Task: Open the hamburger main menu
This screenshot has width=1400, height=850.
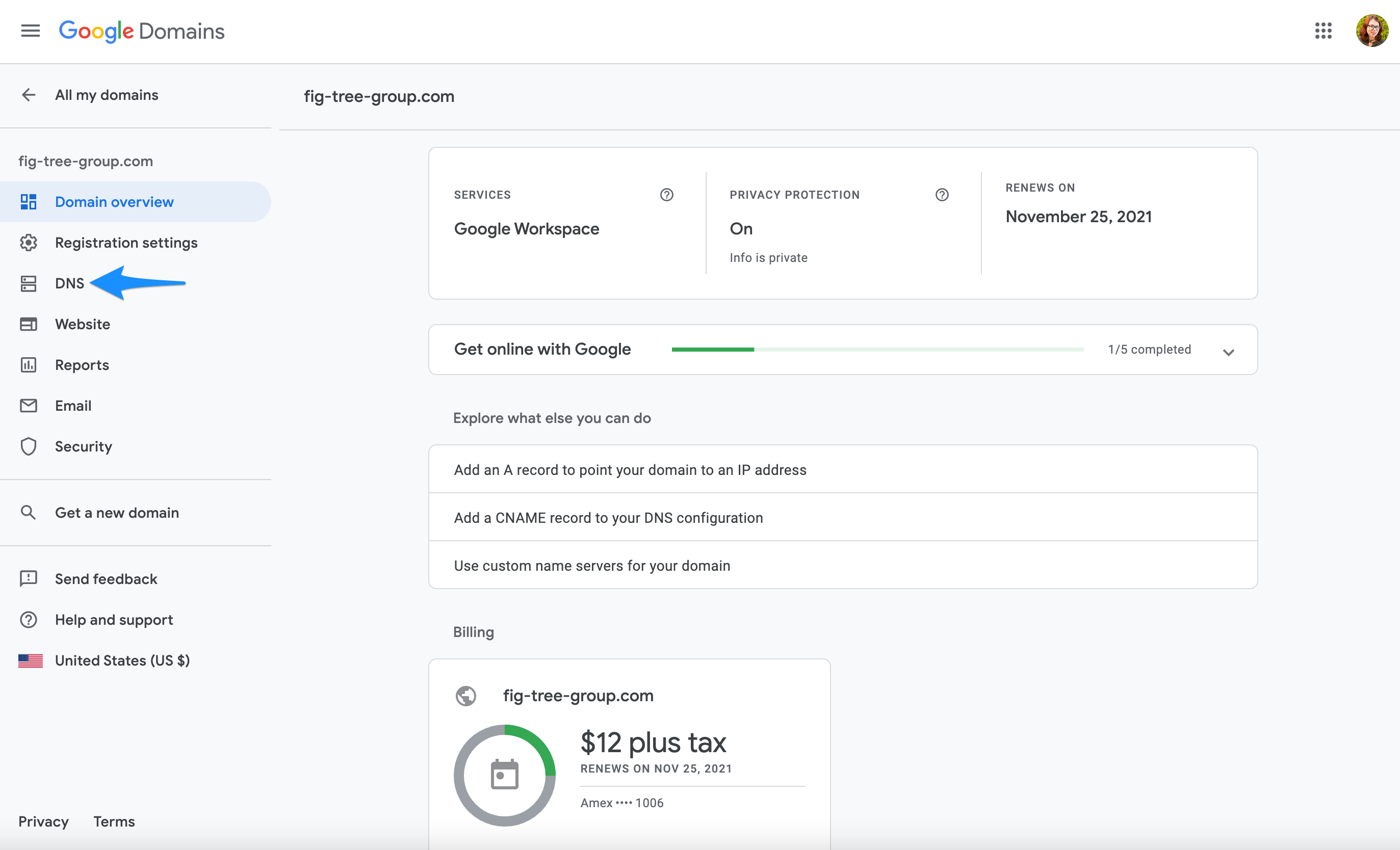Action: (x=30, y=31)
